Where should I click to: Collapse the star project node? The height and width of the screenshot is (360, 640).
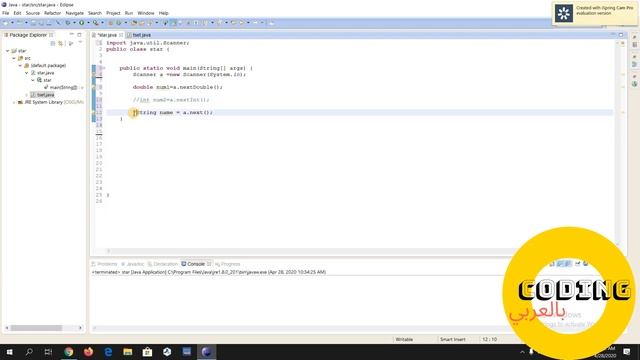pyautogui.click(x=7, y=51)
